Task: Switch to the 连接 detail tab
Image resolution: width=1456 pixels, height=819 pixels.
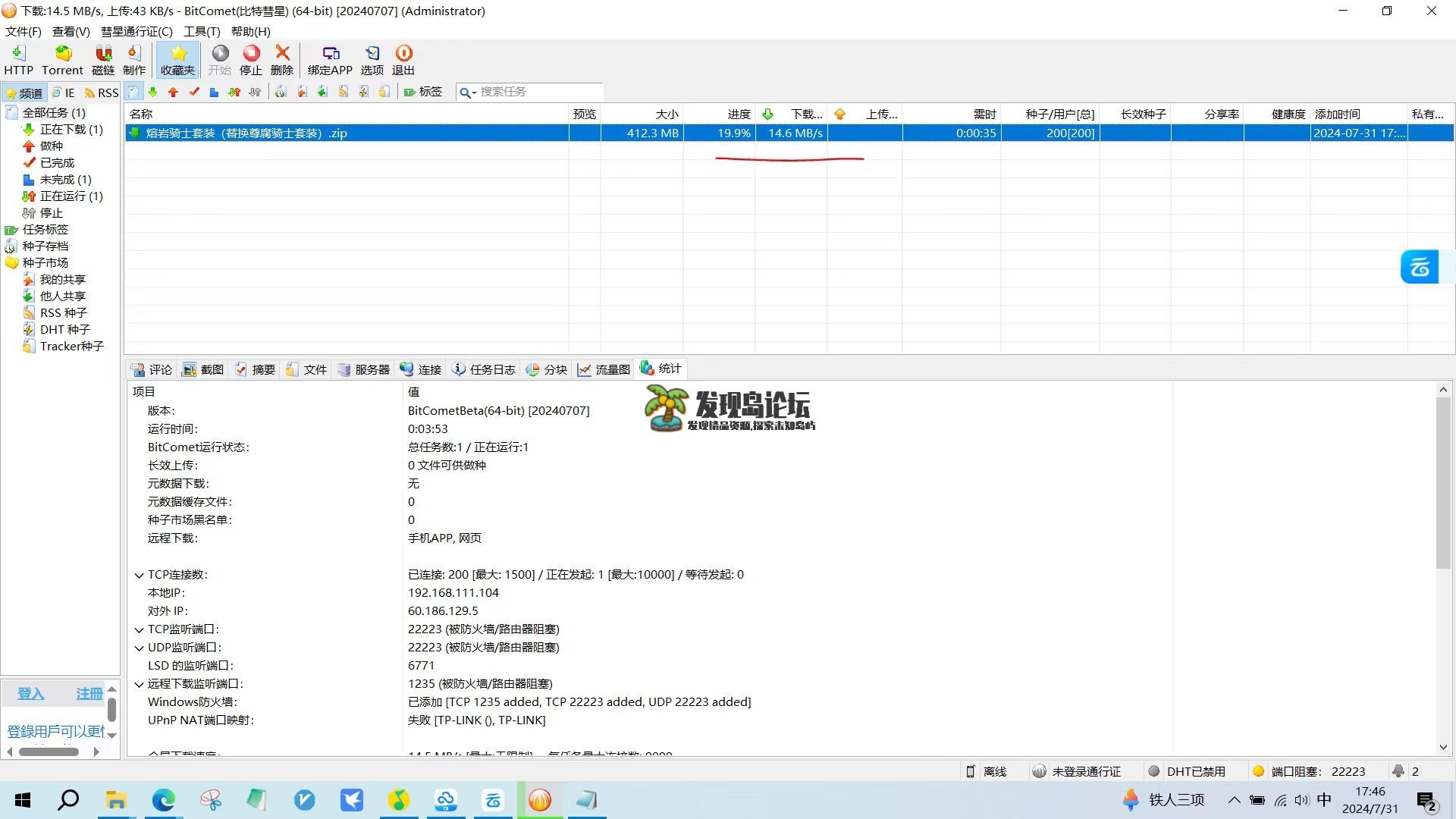Action: (x=422, y=369)
